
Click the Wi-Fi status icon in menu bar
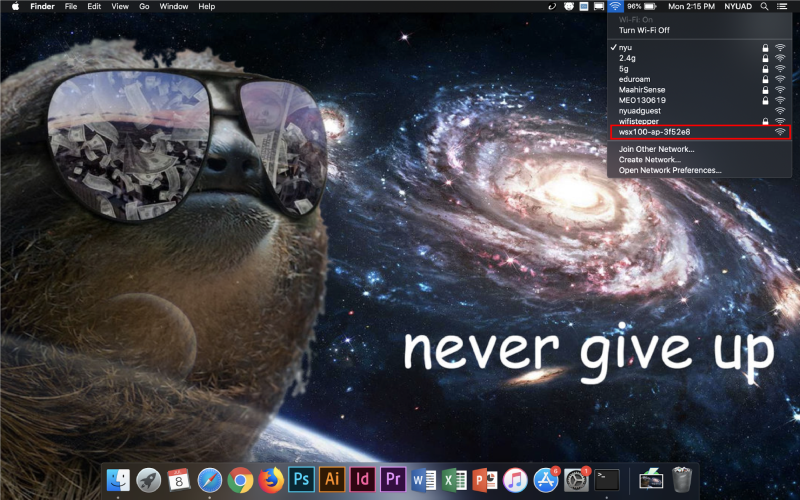pos(615,6)
